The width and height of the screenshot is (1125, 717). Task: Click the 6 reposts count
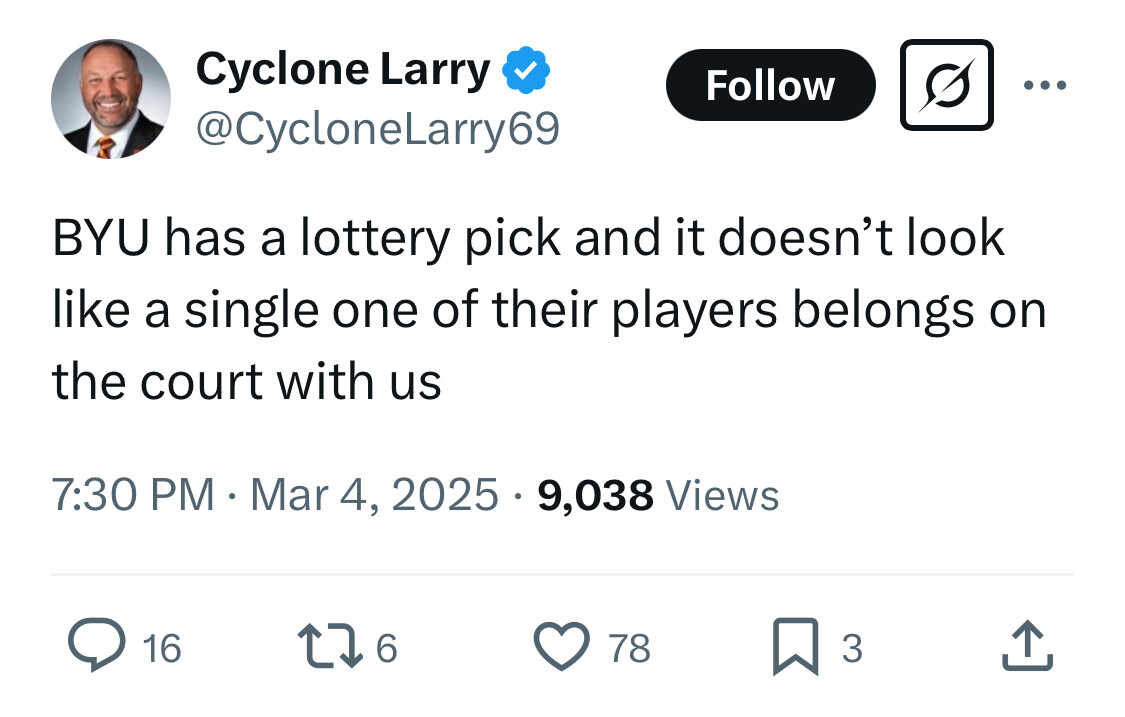point(387,649)
